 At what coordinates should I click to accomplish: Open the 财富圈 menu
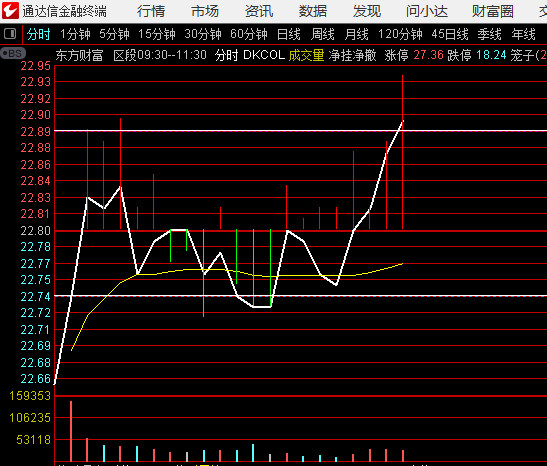point(493,11)
